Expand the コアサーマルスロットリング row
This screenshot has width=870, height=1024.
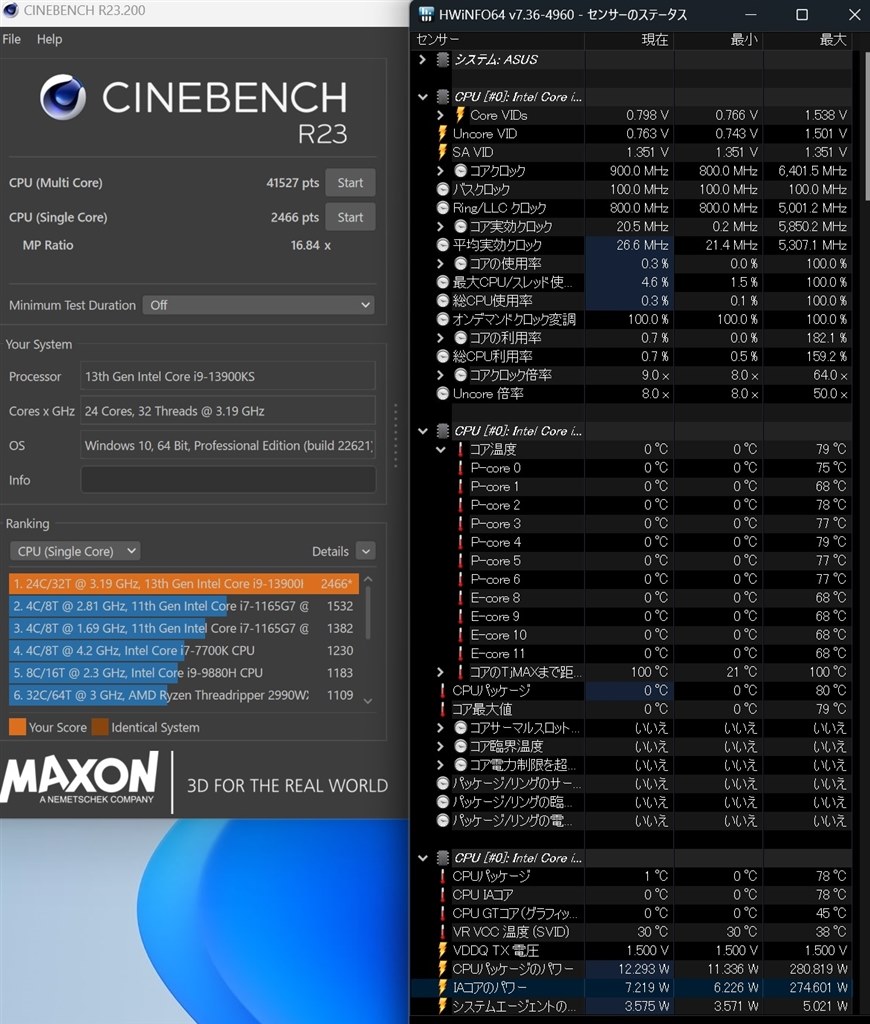point(440,728)
